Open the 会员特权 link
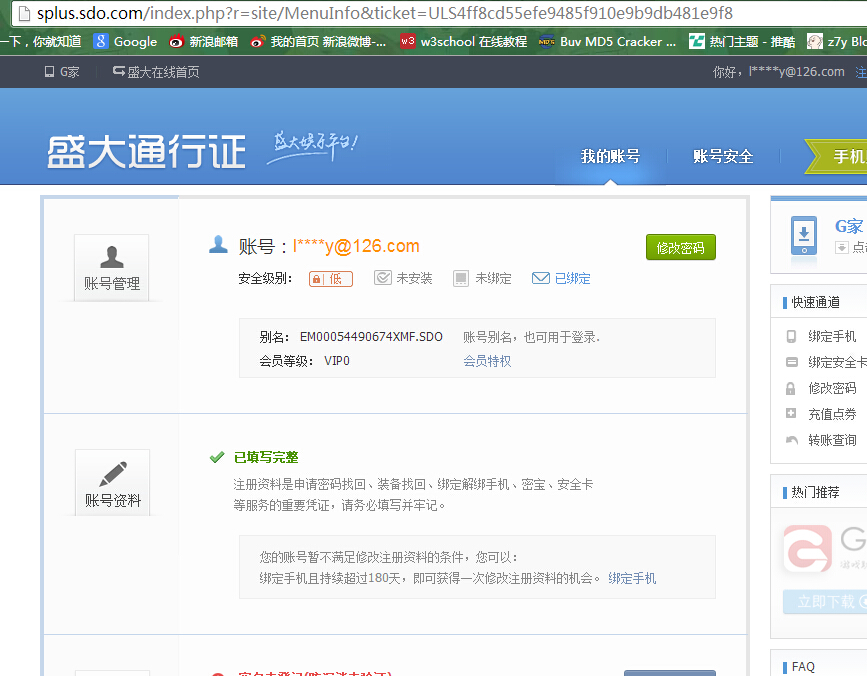867x676 pixels. tap(487, 361)
